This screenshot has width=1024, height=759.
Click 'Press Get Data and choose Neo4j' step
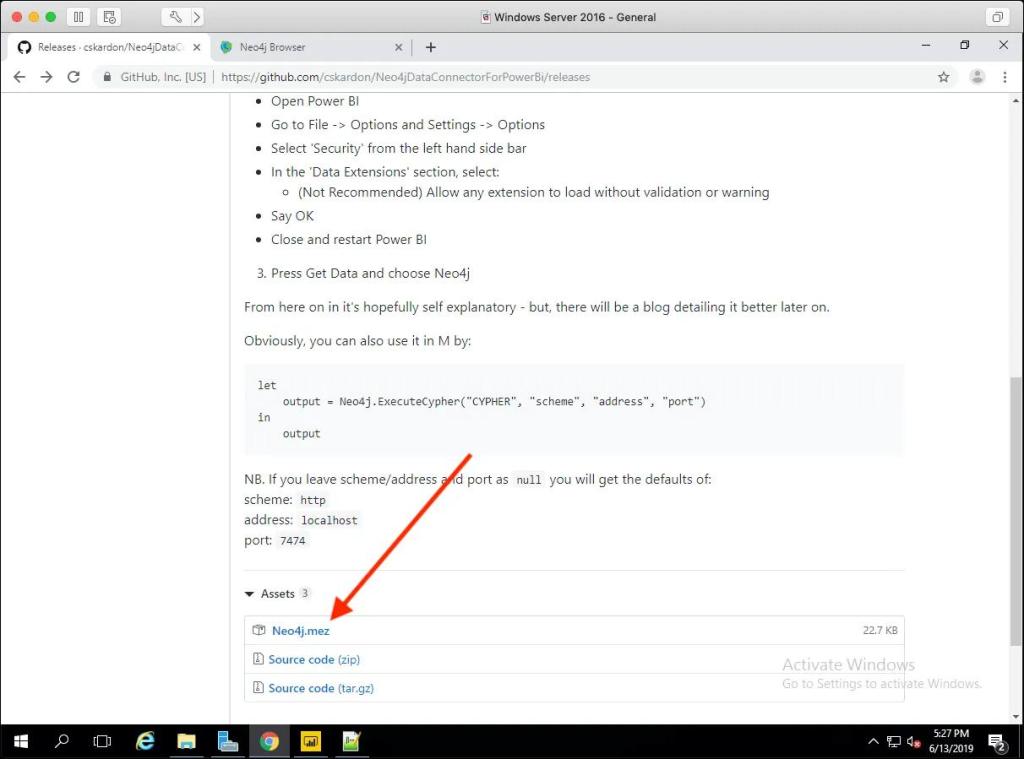[370, 273]
